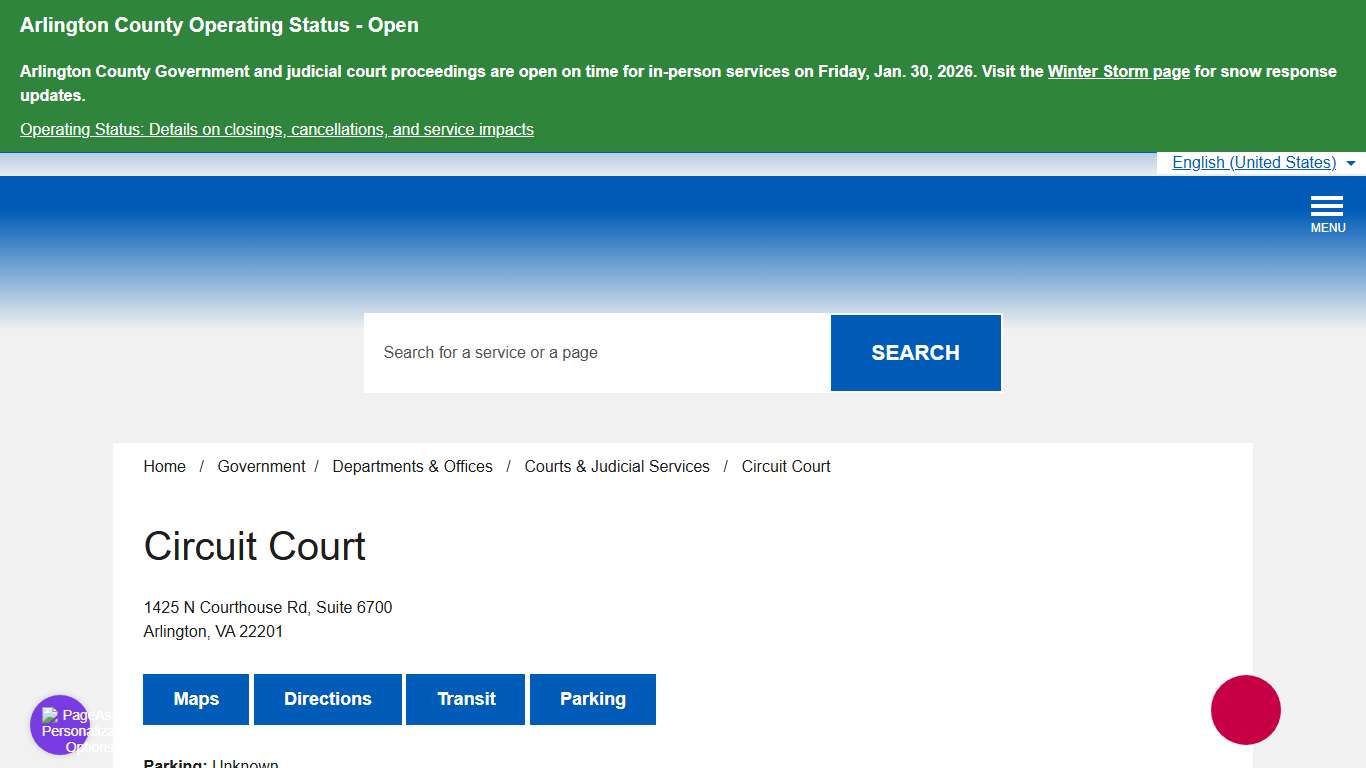The width and height of the screenshot is (1366, 768).
Task: Open Government breadcrumb link
Action: point(261,466)
